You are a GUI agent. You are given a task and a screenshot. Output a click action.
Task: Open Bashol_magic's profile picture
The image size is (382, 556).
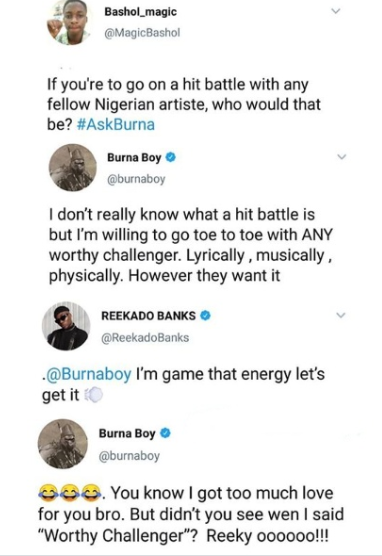[x=71, y=21]
